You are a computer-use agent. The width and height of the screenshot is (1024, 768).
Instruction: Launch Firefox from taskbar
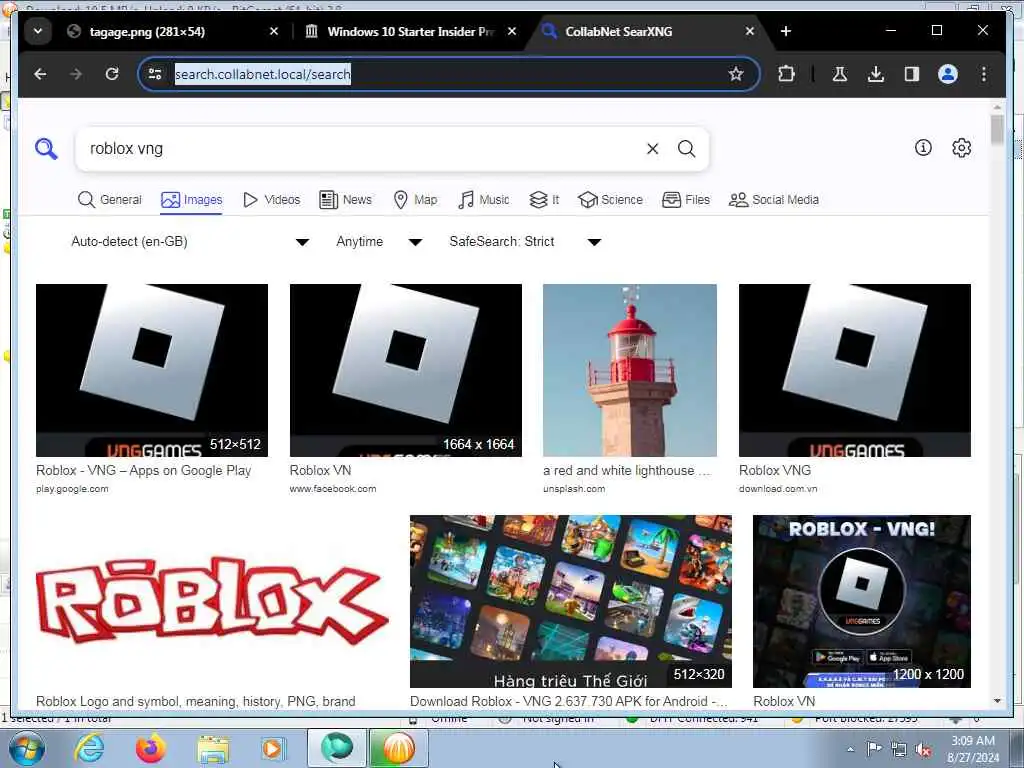point(151,748)
